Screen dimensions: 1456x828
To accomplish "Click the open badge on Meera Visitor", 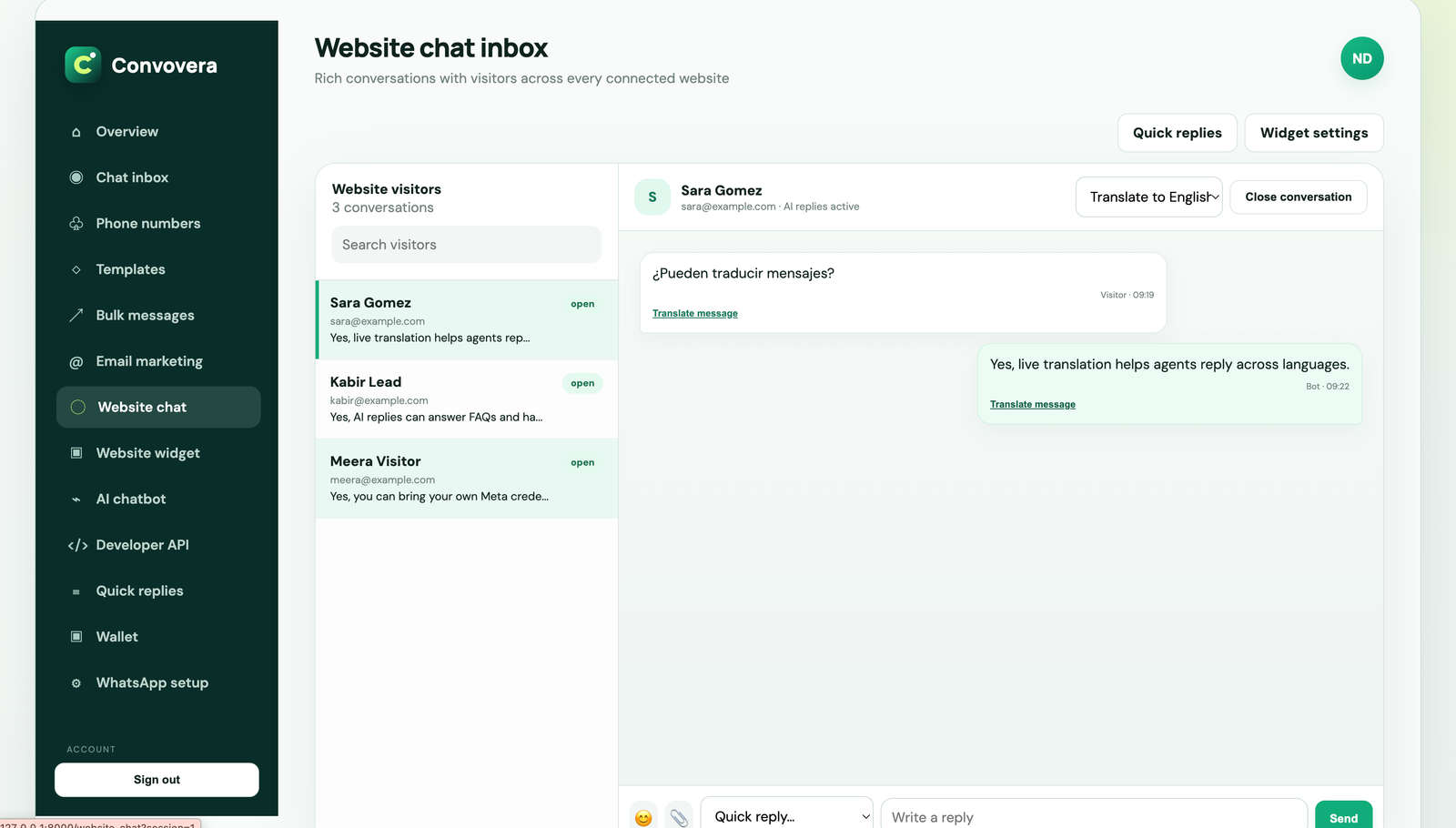I will point(582,462).
